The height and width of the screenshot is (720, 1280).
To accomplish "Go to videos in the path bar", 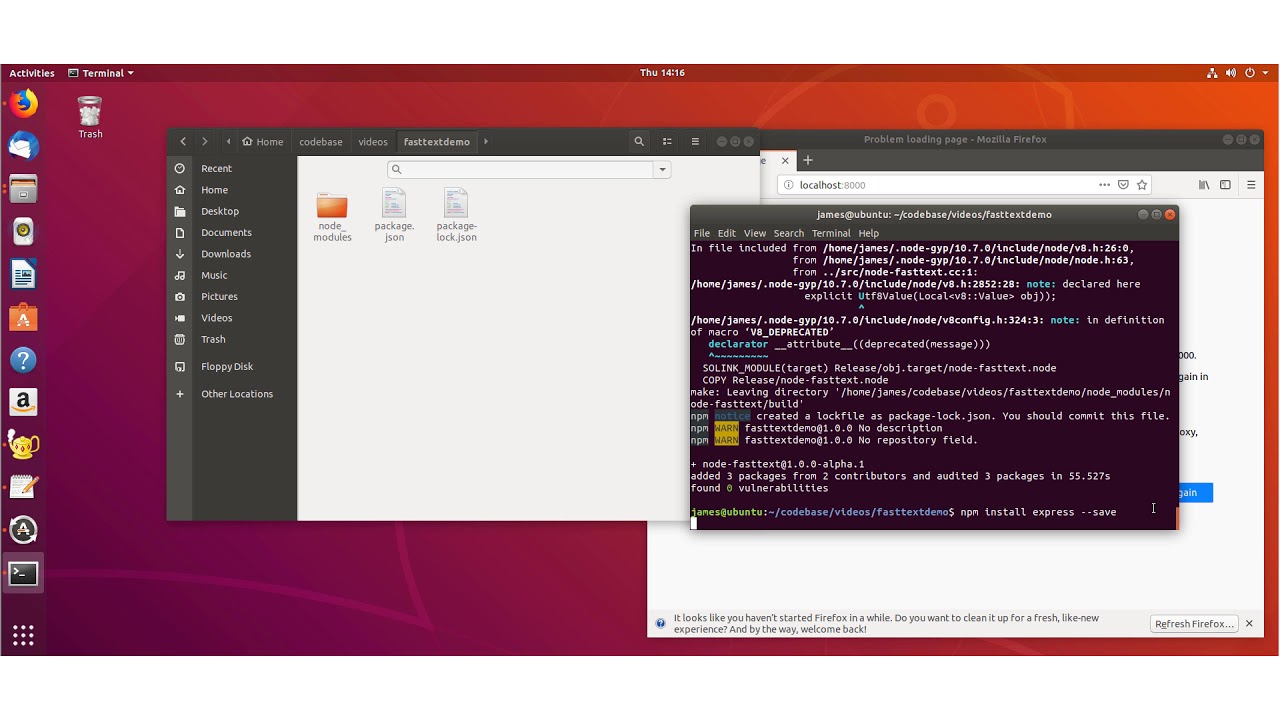I will pos(373,142).
